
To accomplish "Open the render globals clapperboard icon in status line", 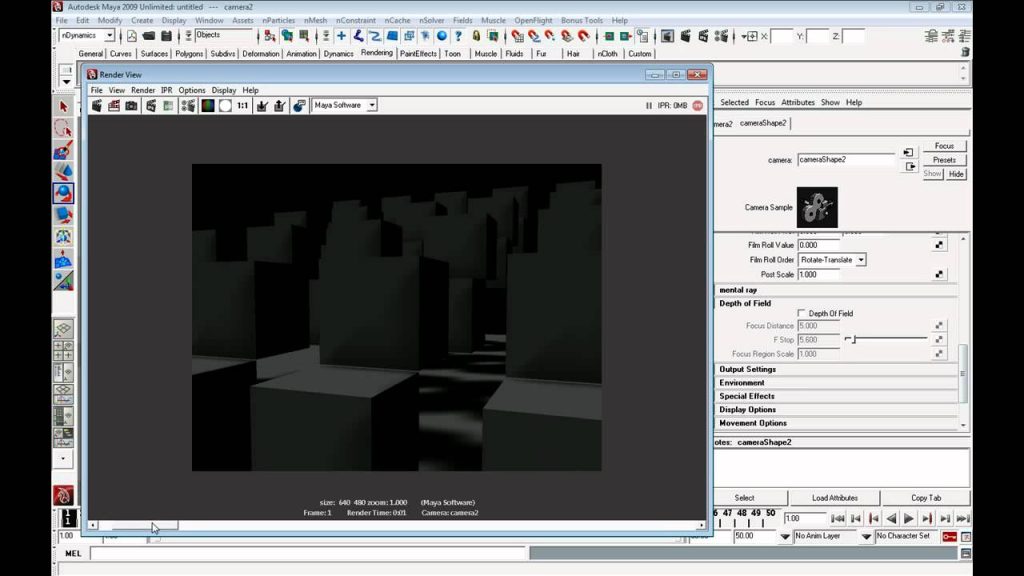I will [x=720, y=36].
